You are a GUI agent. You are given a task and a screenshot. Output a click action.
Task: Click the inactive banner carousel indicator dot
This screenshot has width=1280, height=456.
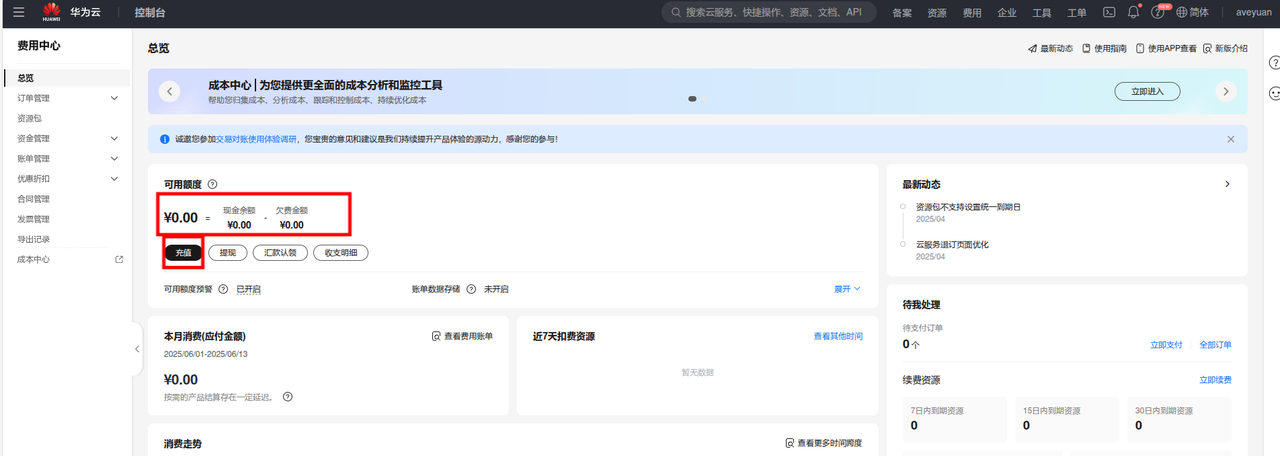click(x=703, y=99)
